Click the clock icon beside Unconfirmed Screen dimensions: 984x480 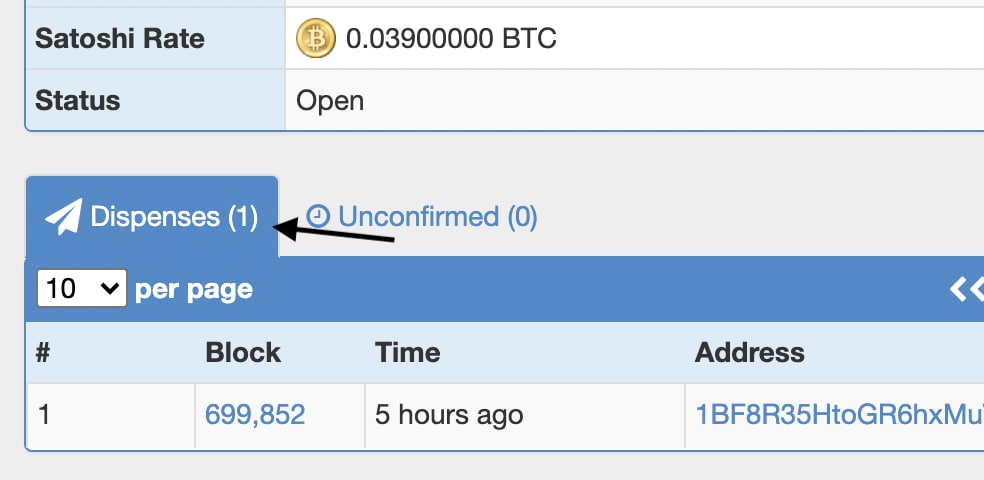point(318,216)
